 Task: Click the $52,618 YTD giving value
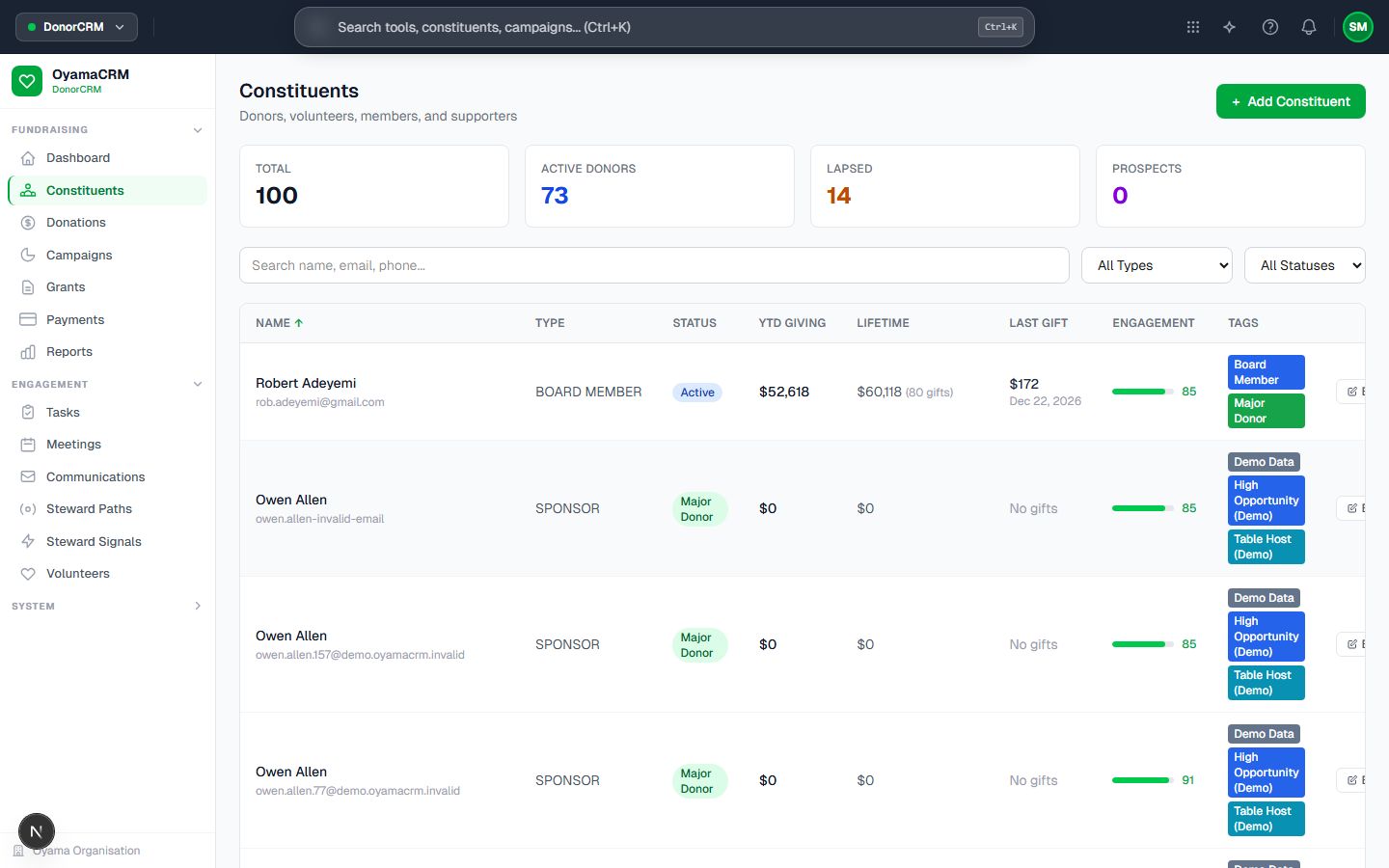click(784, 392)
